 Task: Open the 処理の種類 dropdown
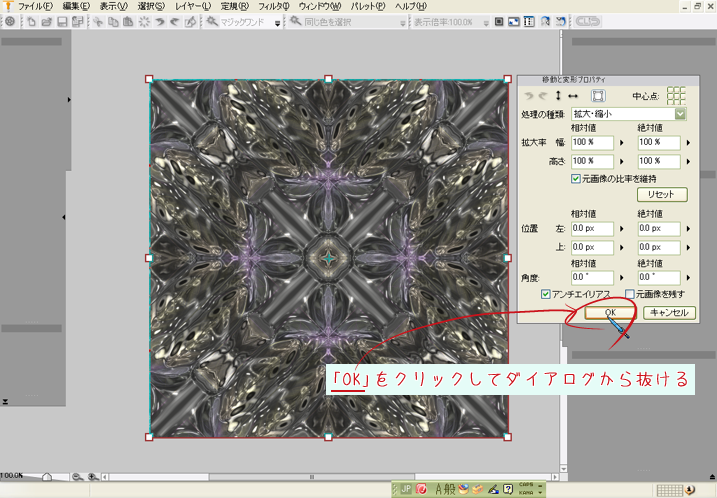(x=680, y=114)
